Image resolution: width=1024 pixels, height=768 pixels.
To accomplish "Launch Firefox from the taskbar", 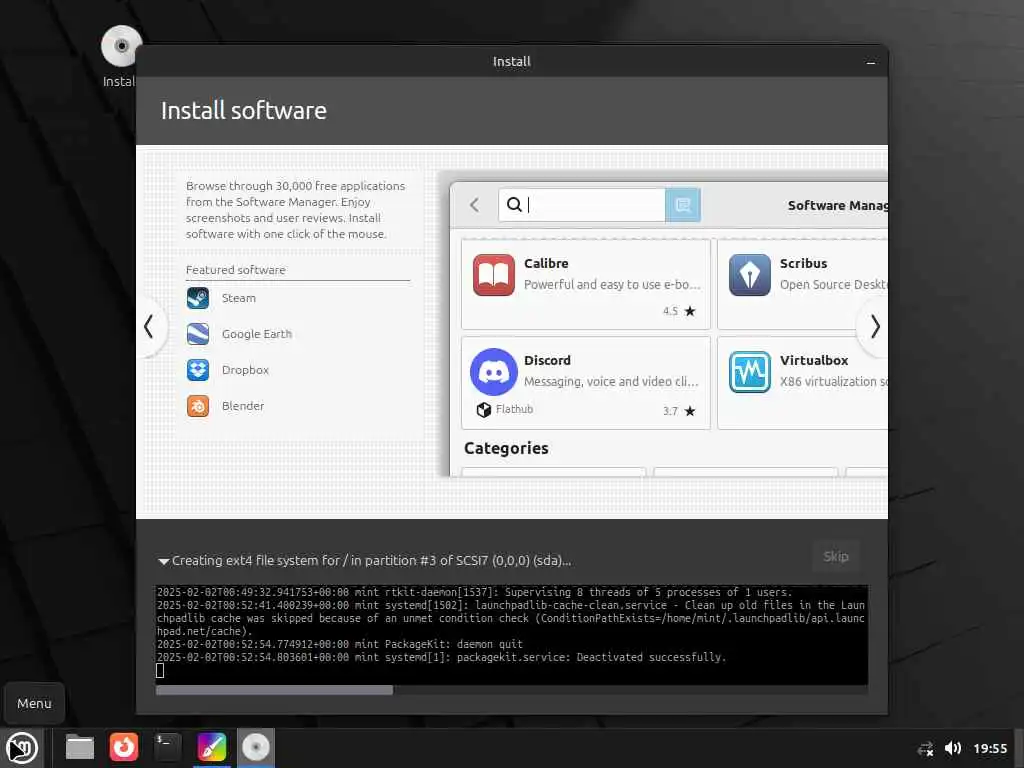I will tap(123, 747).
